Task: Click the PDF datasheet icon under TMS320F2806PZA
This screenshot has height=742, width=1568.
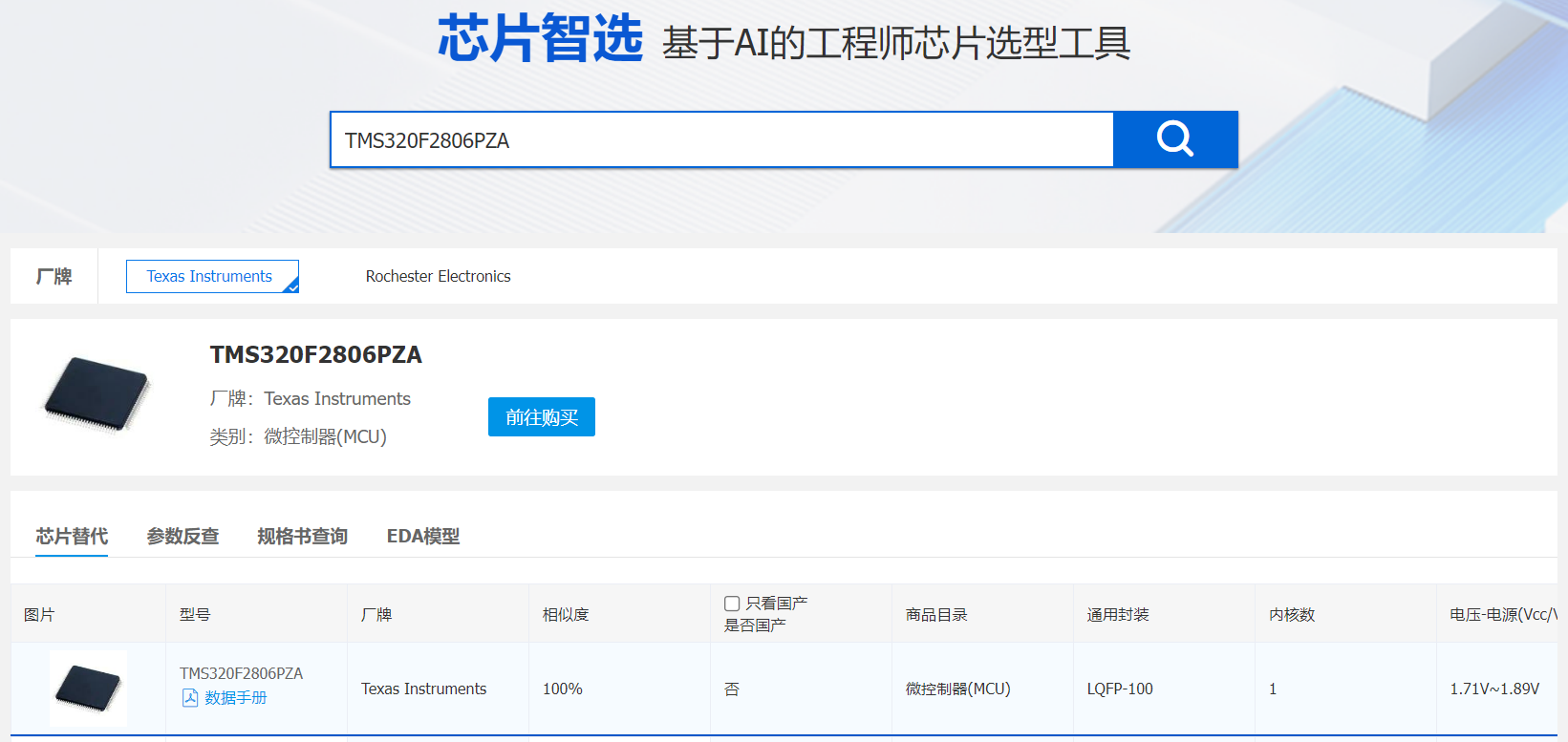Action: point(190,698)
